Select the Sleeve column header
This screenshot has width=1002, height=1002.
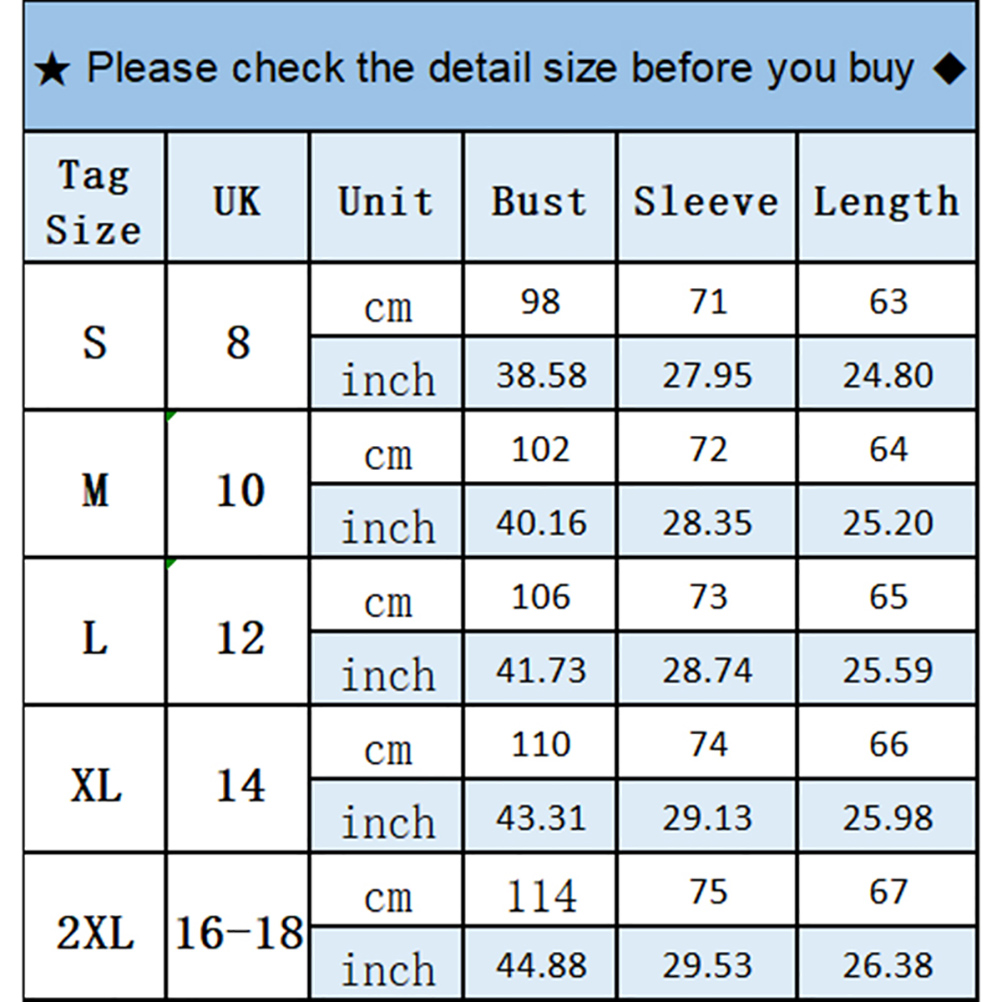pos(706,201)
